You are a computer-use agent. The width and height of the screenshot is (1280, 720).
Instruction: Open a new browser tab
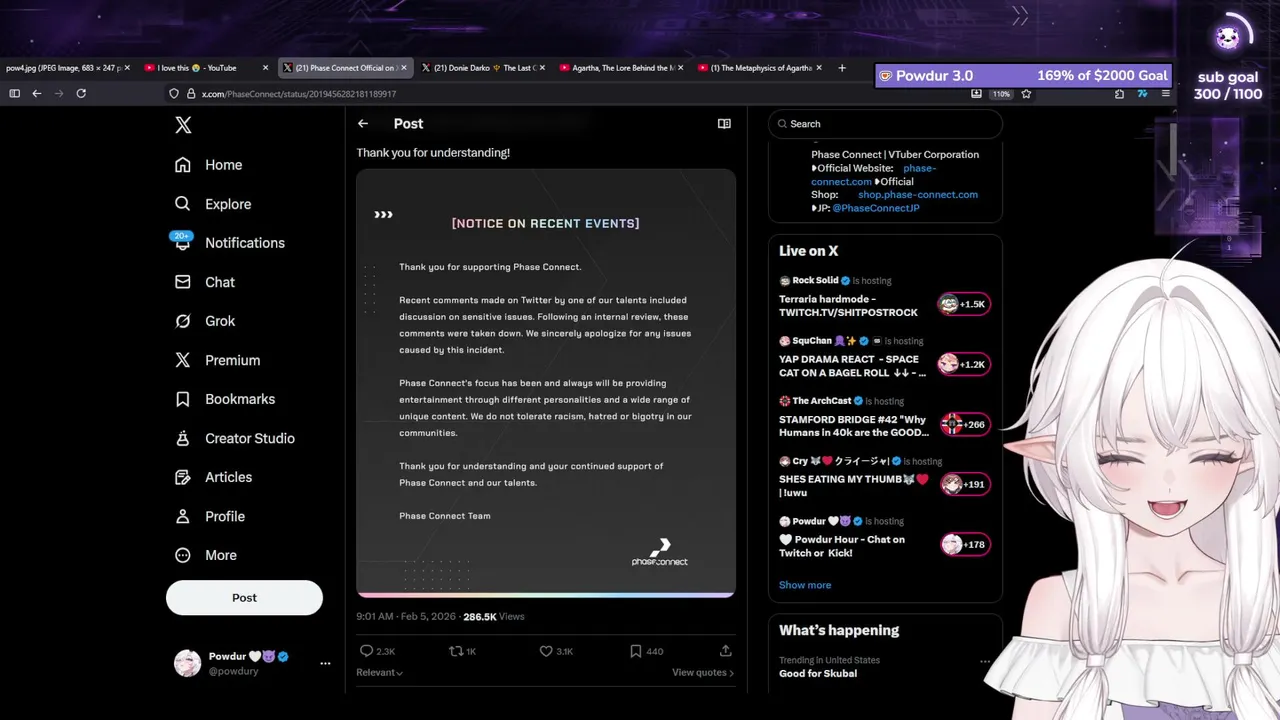tap(842, 68)
